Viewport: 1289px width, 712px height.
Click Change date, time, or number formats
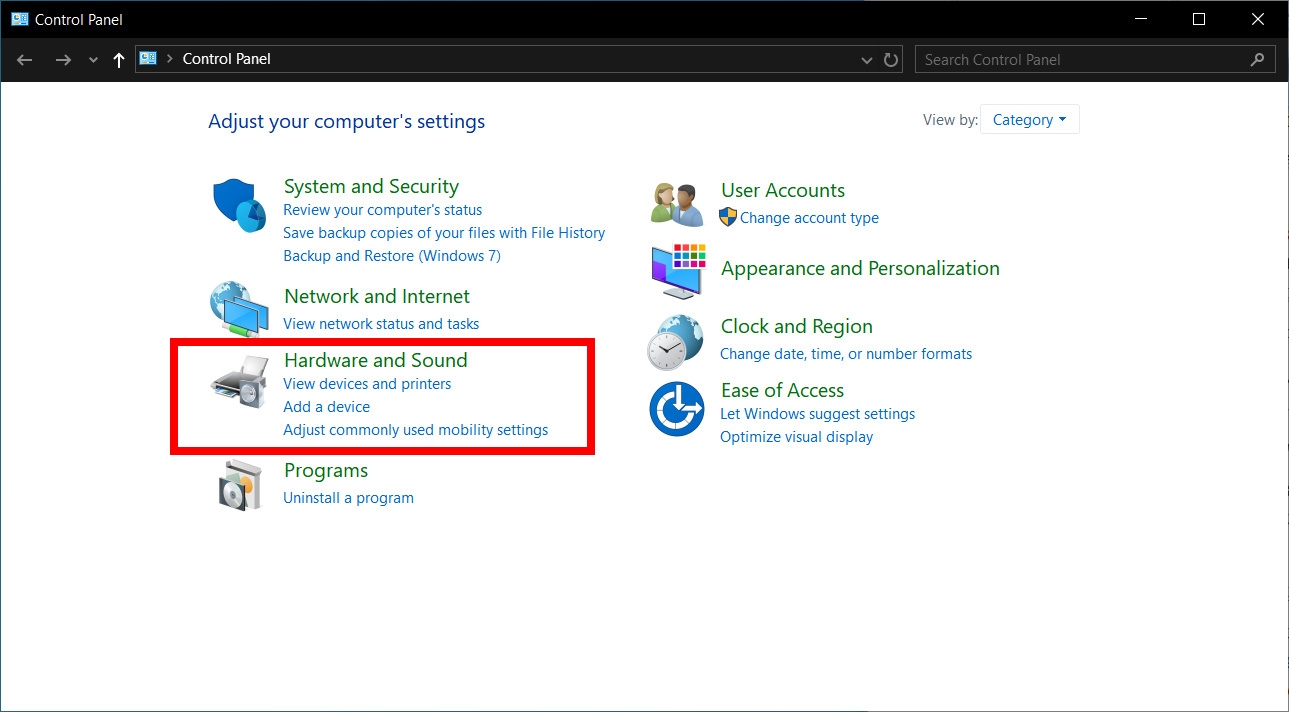click(x=846, y=354)
